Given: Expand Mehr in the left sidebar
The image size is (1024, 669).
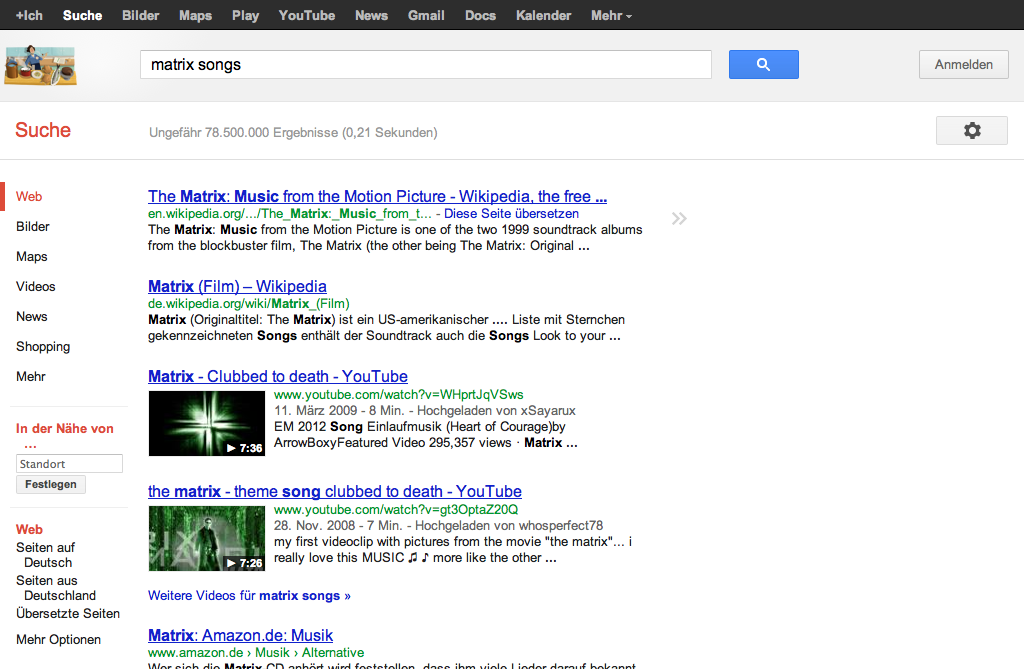Looking at the screenshot, I should [31, 376].
